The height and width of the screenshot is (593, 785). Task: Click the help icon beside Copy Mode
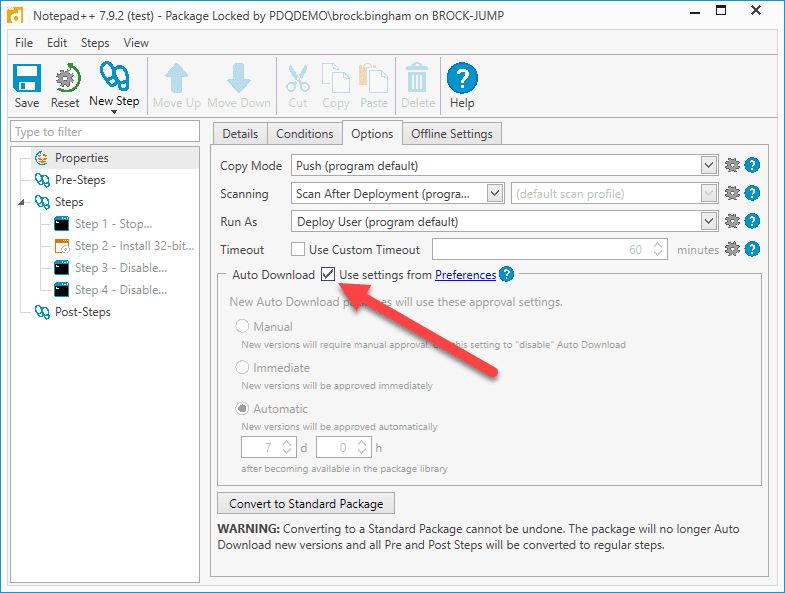[x=752, y=165]
